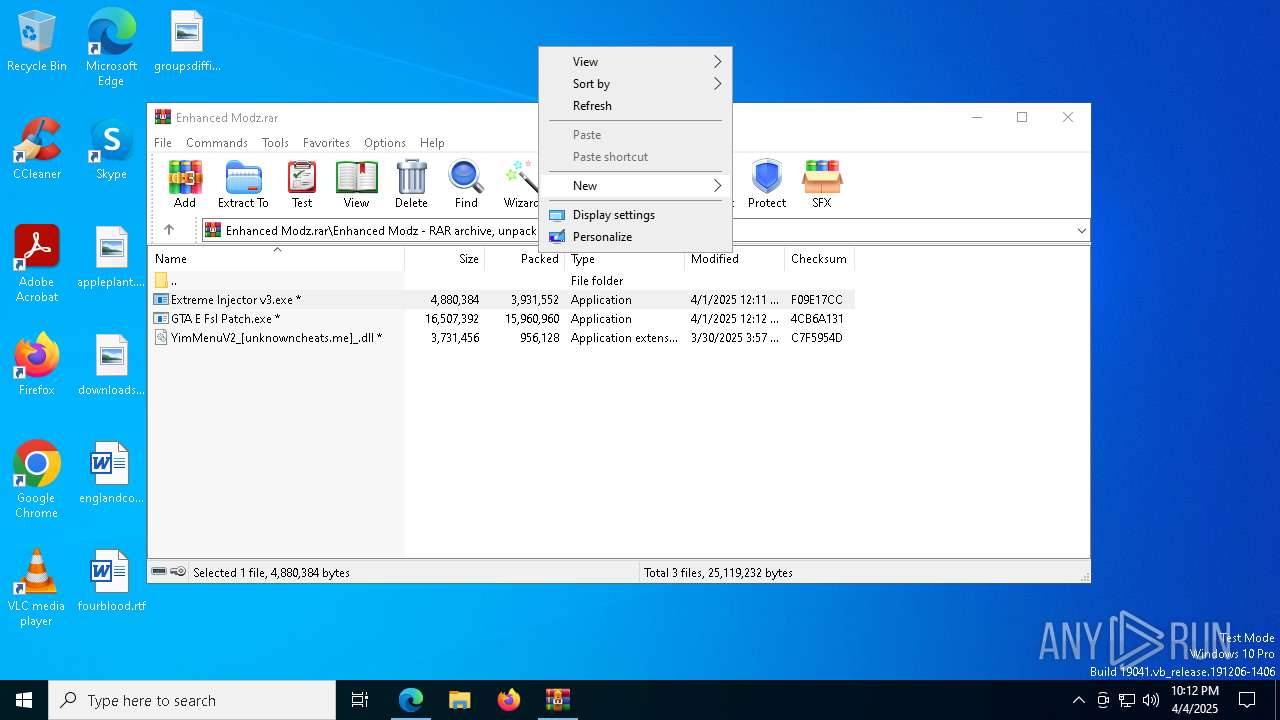Select the Extreme Injector v3.exe row
The height and width of the screenshot is (720, 1280).
pyautogui.click(x=502, y=300)
